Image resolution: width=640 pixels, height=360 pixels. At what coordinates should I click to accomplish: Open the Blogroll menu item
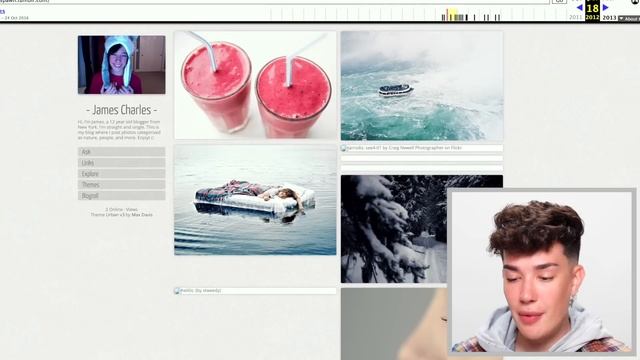pyautogui.click(x=122, y=196)
